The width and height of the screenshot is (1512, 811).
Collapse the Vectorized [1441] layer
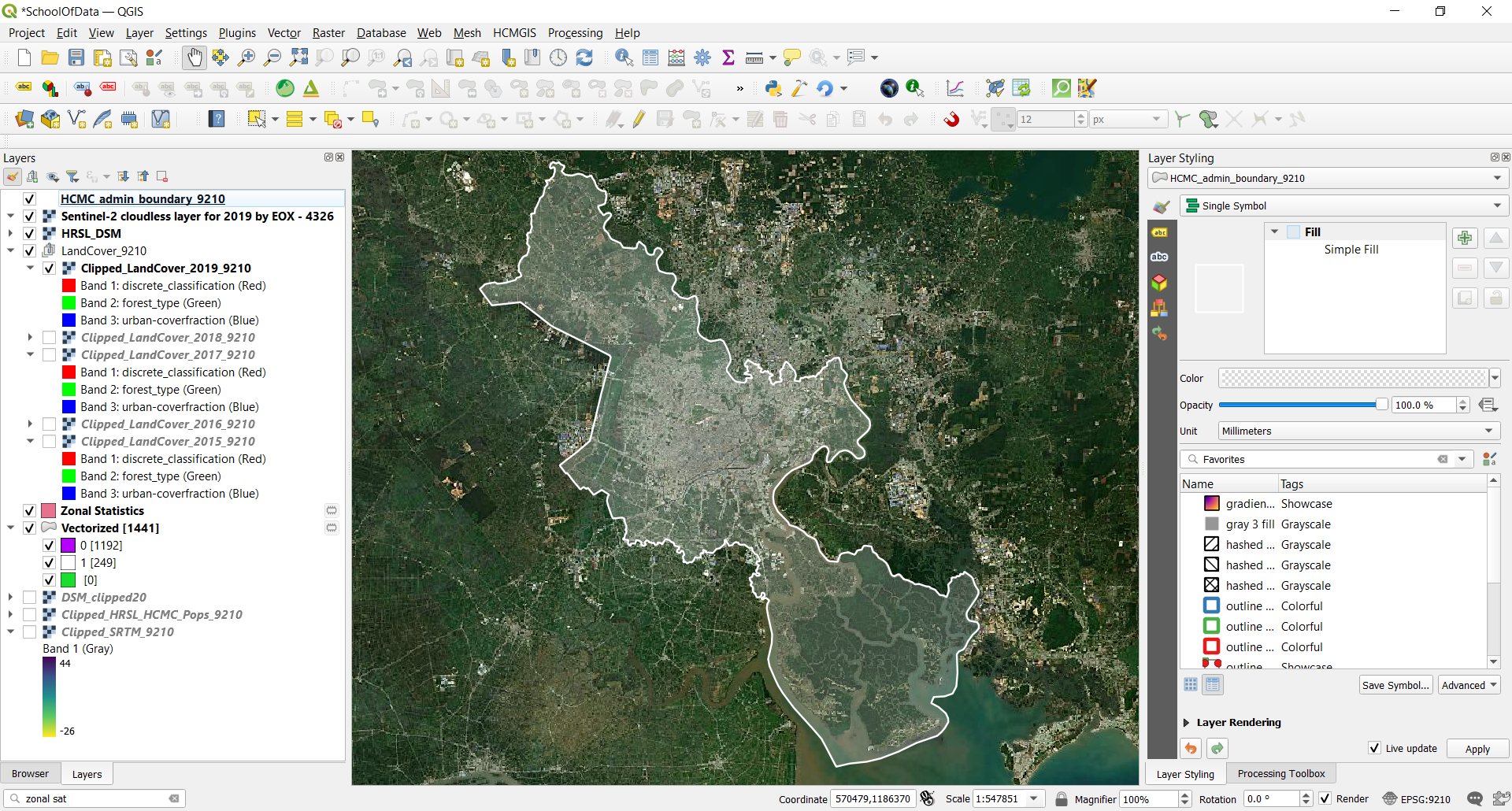[x=11, y=528]
